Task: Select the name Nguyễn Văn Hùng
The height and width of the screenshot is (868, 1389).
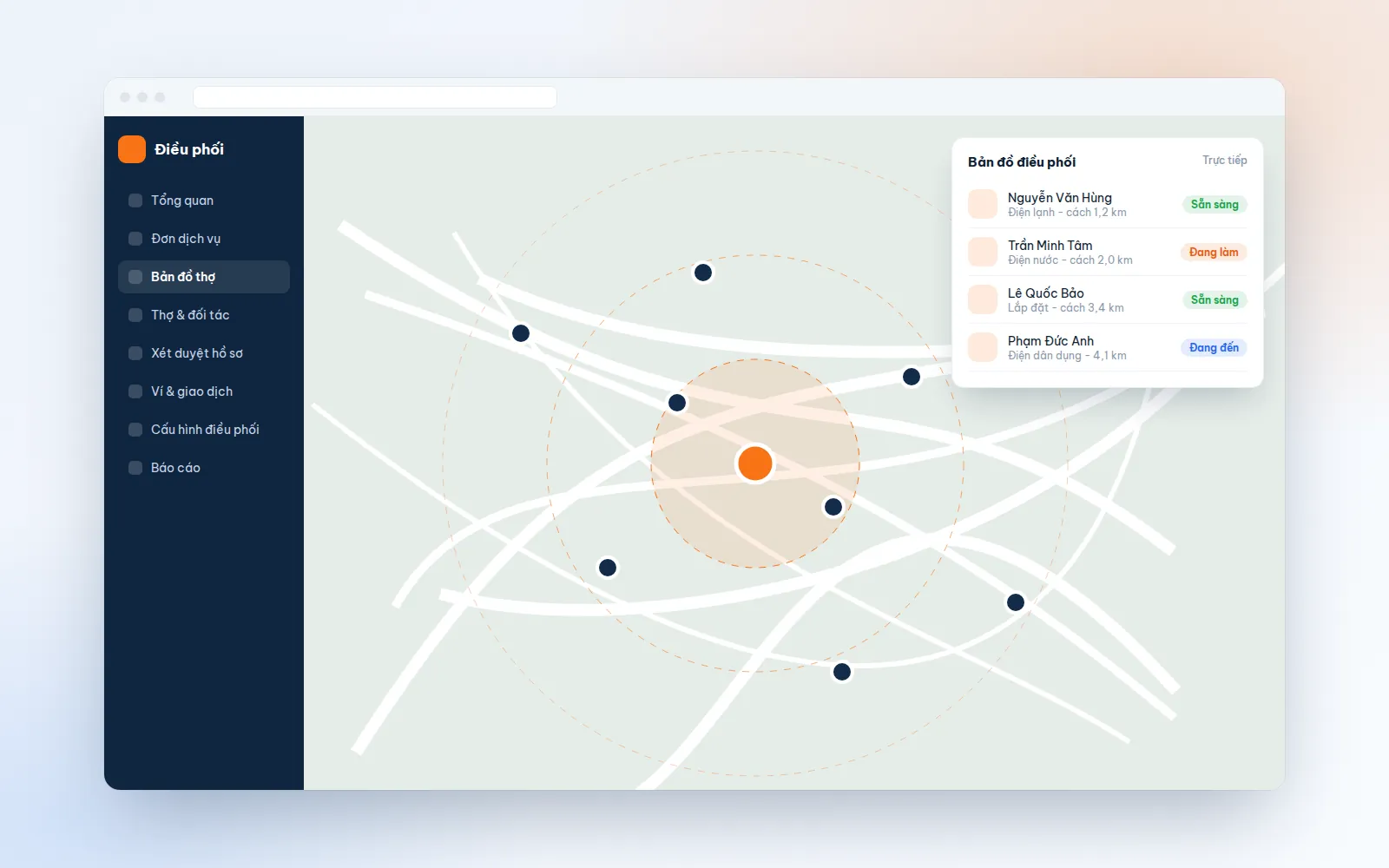Action: tap(1059, 198)
